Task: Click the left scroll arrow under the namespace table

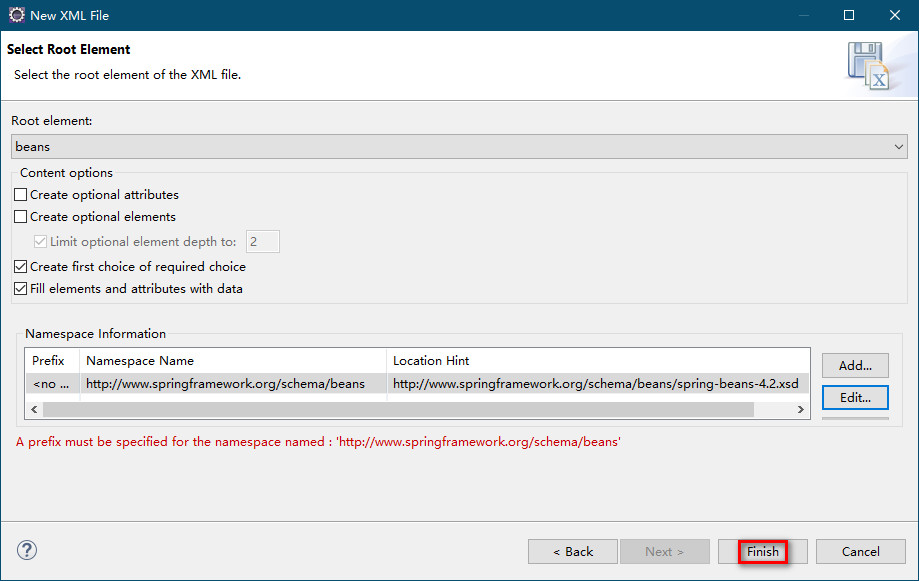Action: click(34, 409)
